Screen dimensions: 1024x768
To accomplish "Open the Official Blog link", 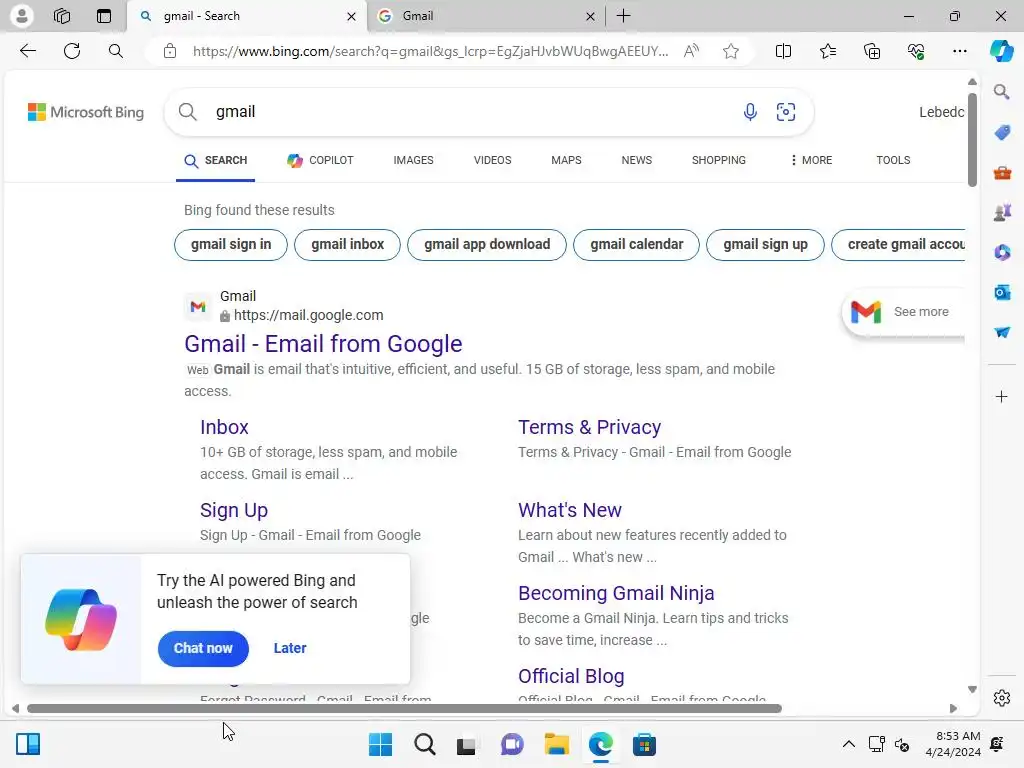I will click(x=571, y=676).
